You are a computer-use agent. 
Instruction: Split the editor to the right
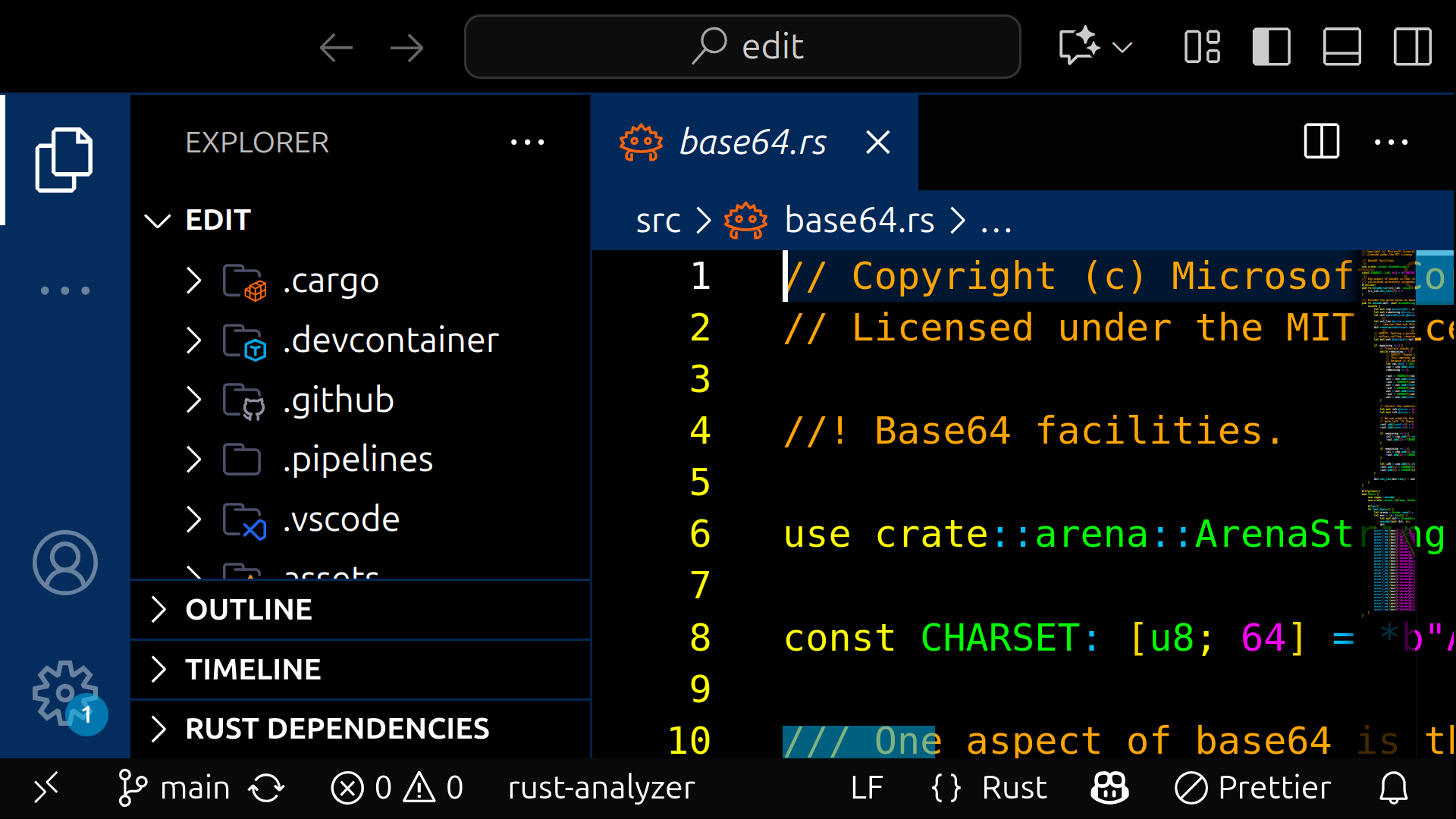pos(1322,142)
